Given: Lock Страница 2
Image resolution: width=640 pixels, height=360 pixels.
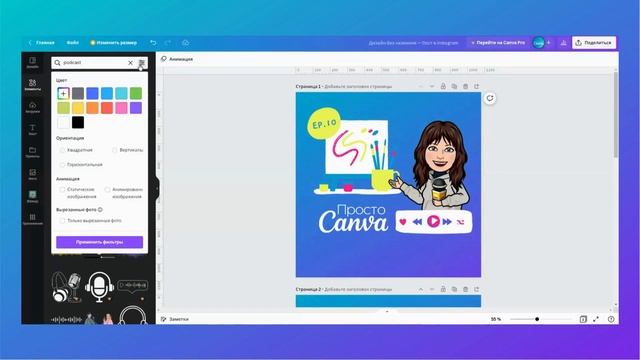Looking at the screenshot, I should pos(443,289).
